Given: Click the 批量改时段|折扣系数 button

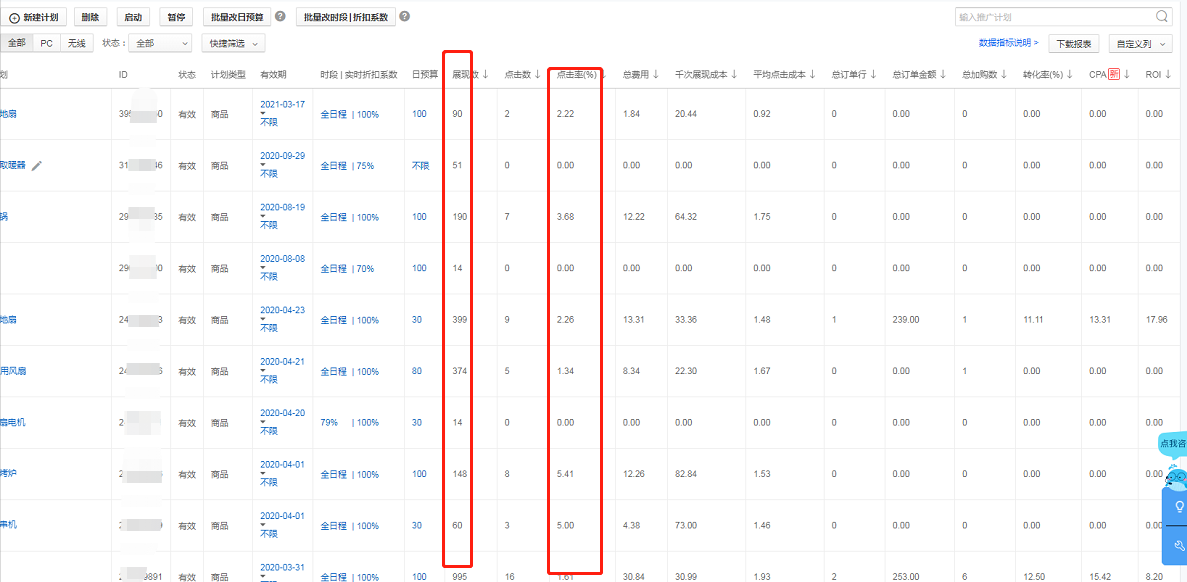Looking at the screenshot, I should [x=346, y=17].
